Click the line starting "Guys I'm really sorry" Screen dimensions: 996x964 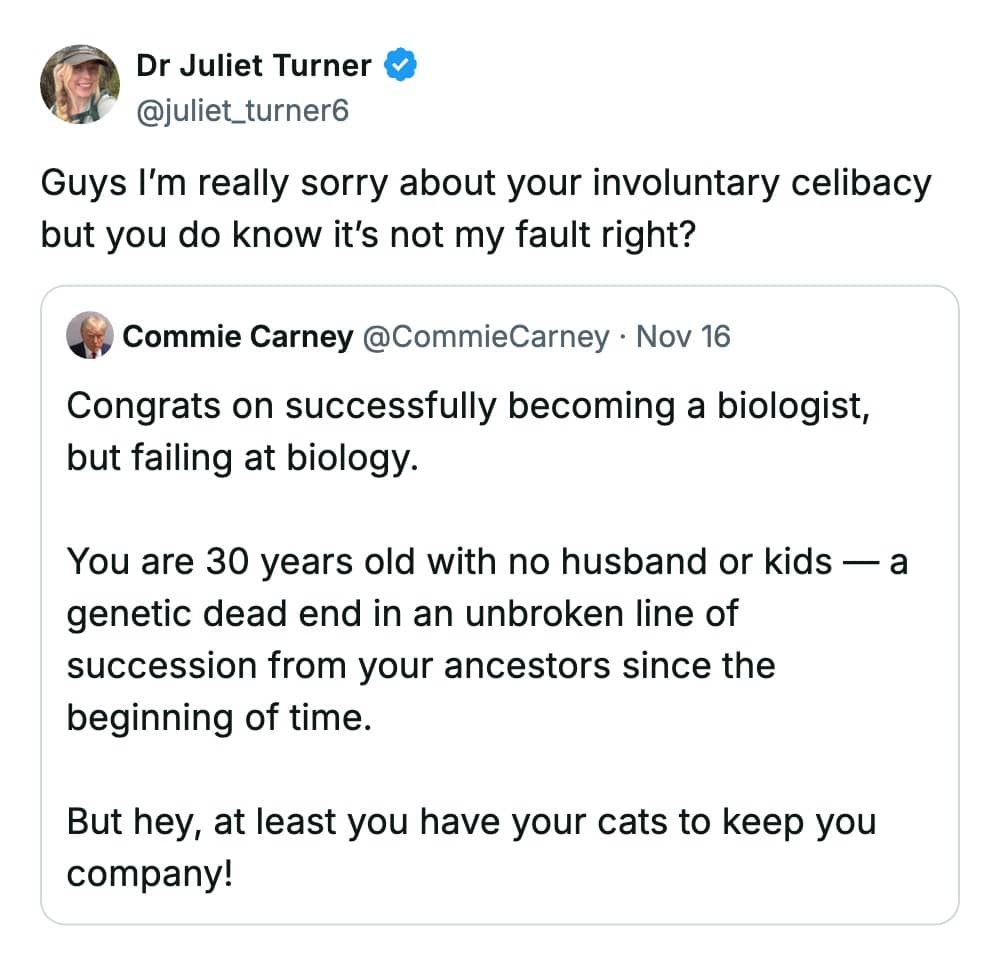(486, 184)
